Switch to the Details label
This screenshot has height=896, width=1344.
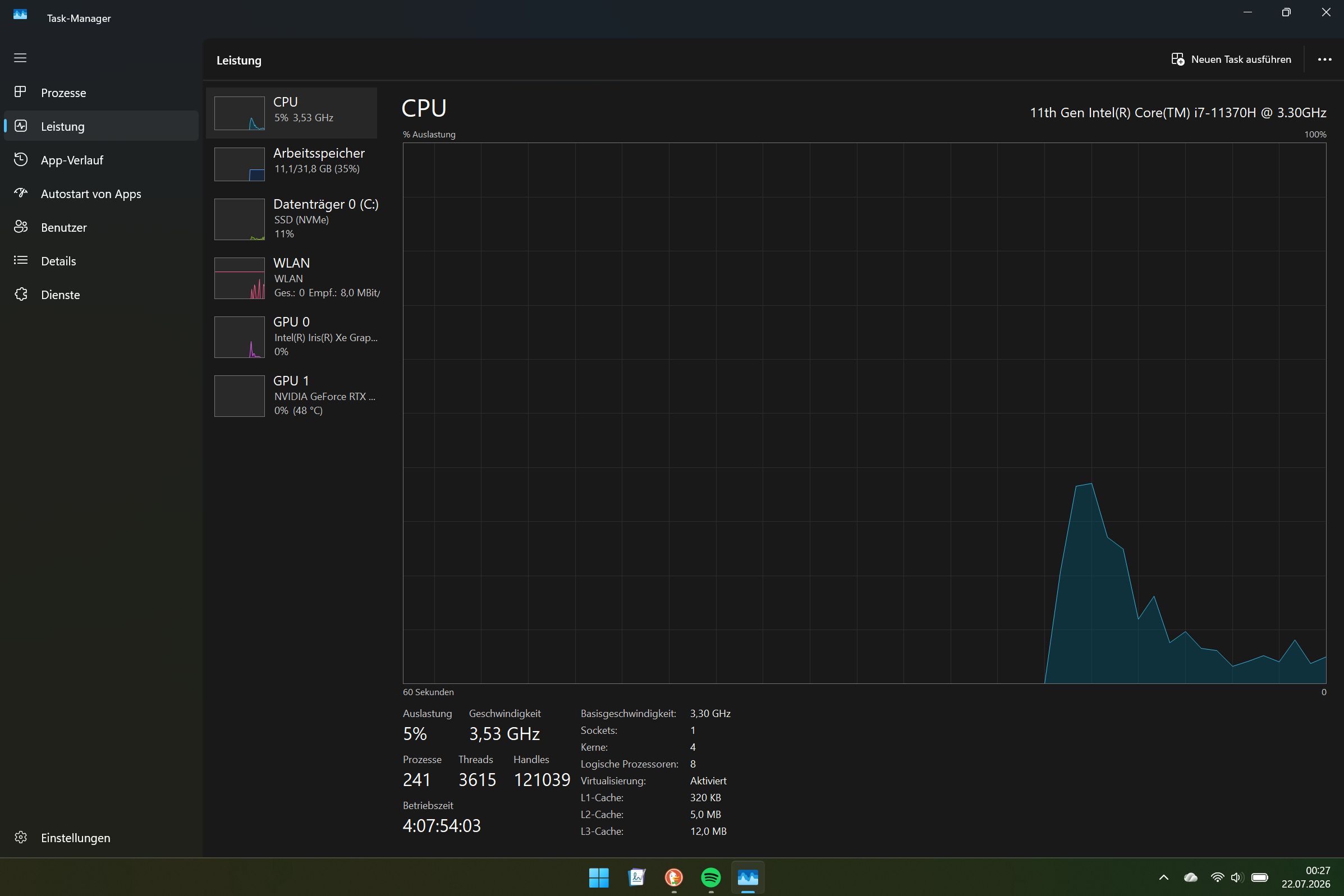(58, 261)
